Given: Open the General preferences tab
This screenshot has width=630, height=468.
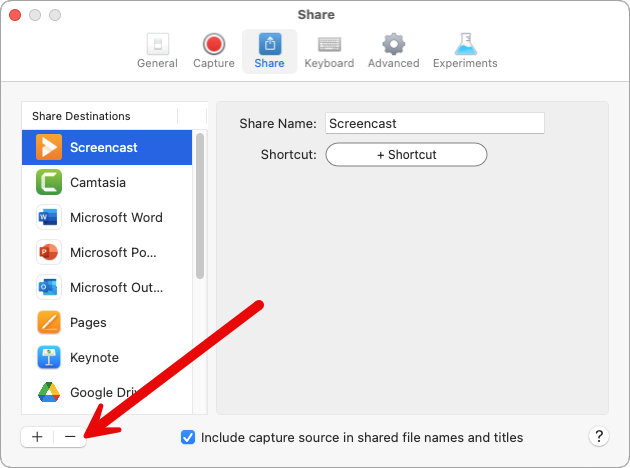Looking at the screenshot, I should tap(157, 51).
